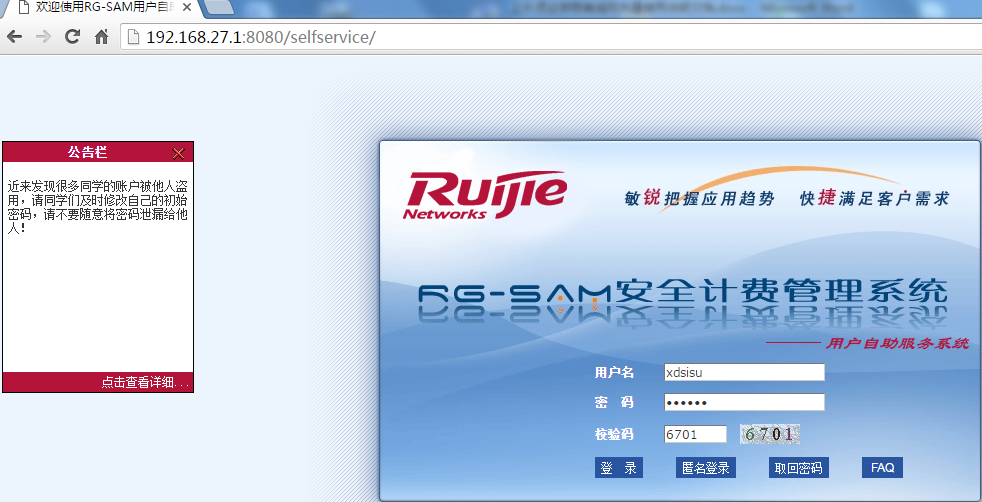Click the 校验码 verification code field

coord(695,434)
